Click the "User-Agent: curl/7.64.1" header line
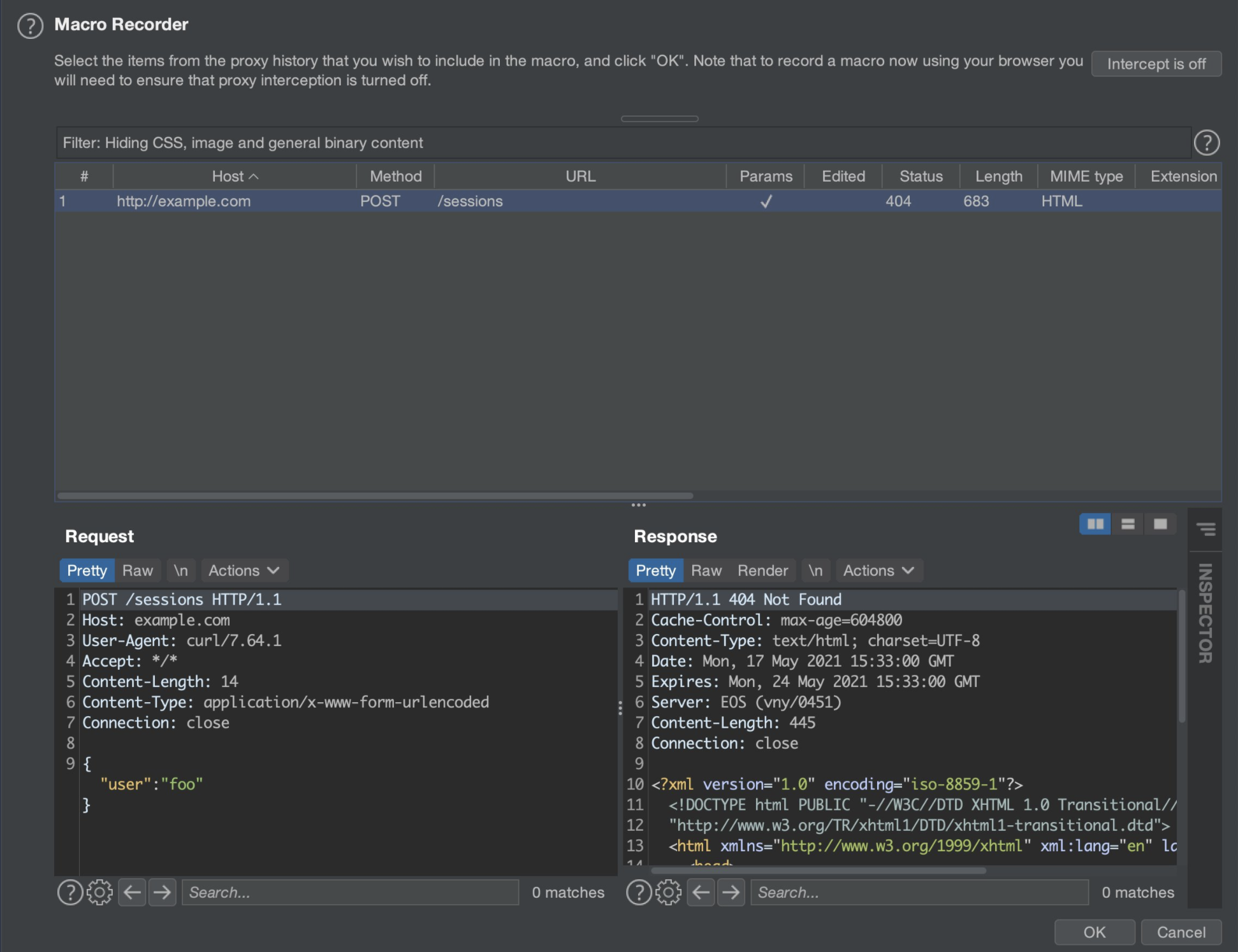The height and width of the screenshot is (952, 1238). [x=182, y=640]
